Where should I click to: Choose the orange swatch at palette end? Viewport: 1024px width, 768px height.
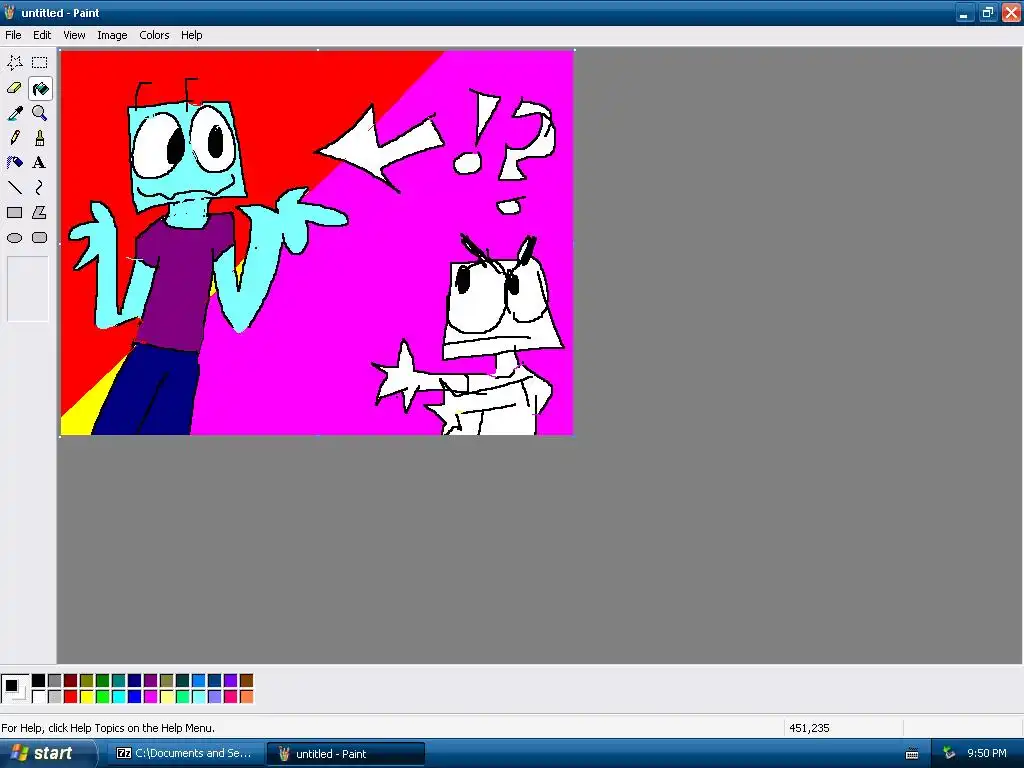coord(246,697)
